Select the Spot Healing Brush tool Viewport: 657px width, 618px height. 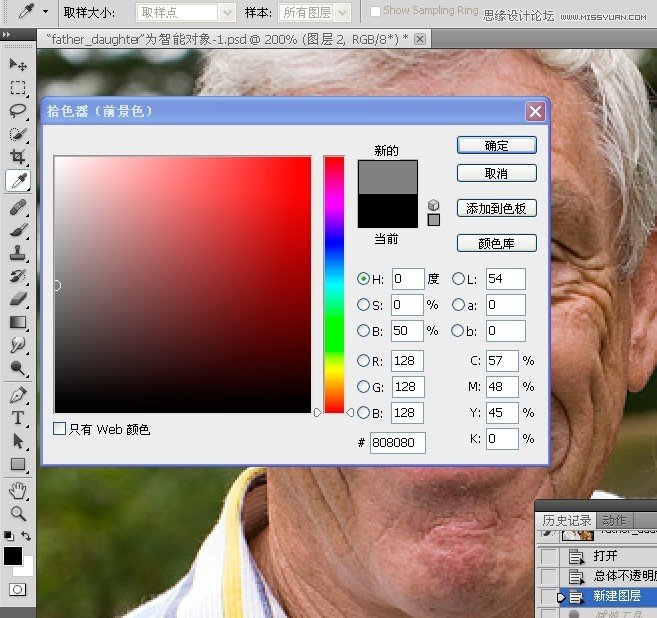point(18,207)
